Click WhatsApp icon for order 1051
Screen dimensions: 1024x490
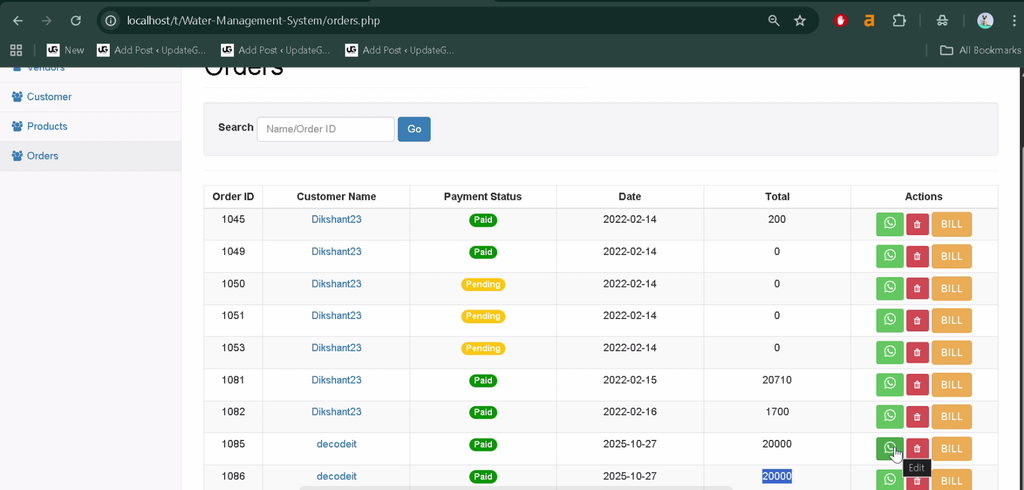tap(889, 320)
